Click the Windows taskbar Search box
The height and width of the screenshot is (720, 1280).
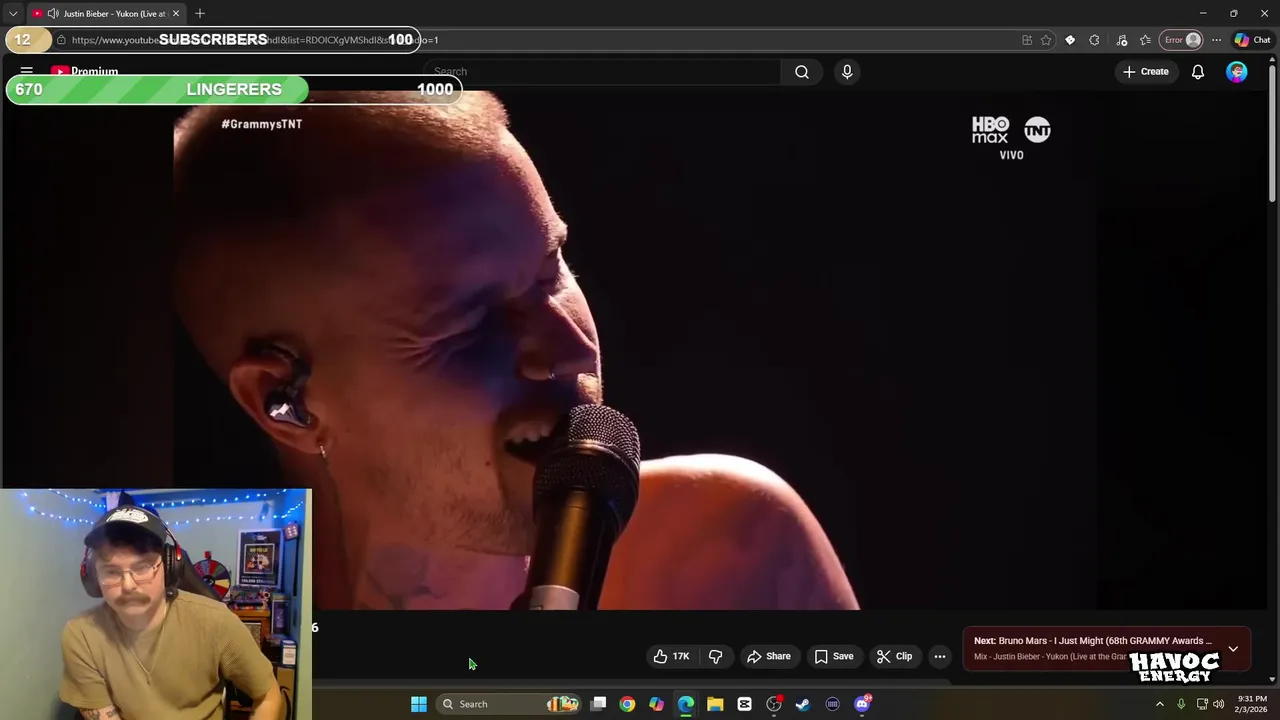[x=510, y=704]
